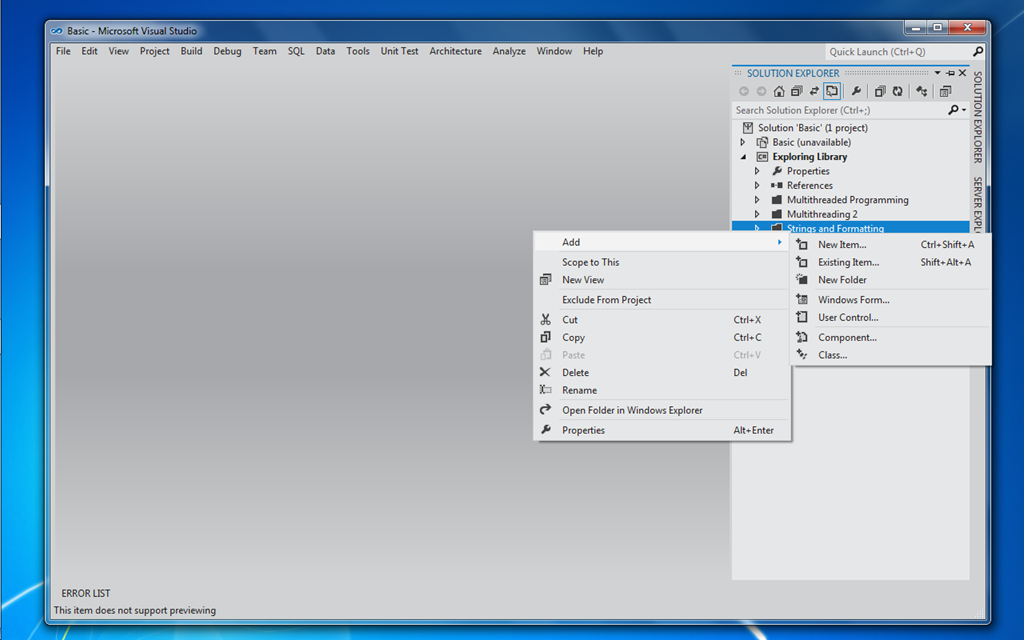Click the Home icon in Solution Explorer toolbar

779,91
